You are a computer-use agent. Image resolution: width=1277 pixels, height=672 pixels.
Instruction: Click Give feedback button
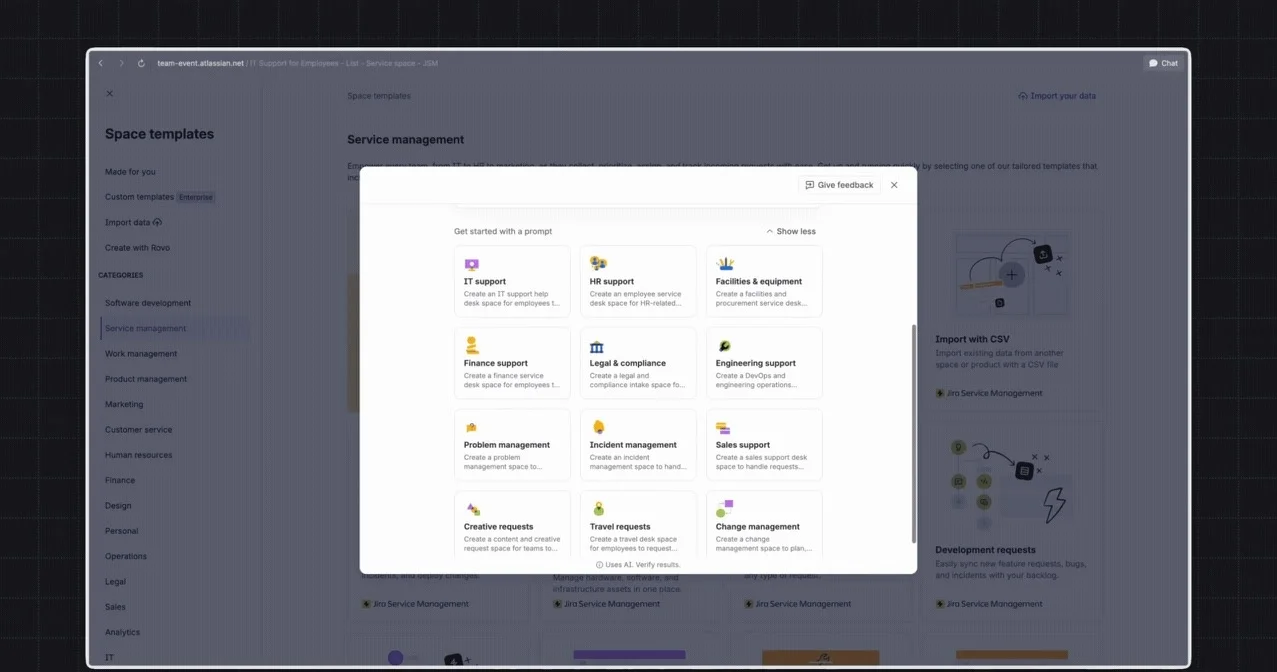[839, 185]
